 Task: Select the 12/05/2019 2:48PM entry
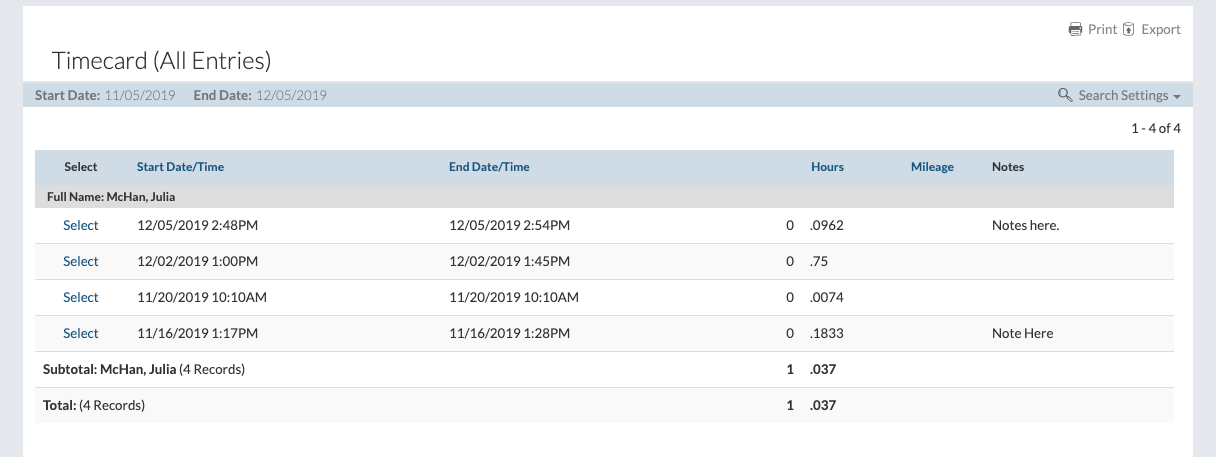(x=80, y=225)
